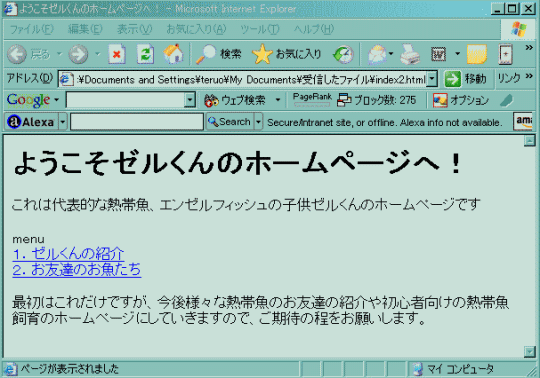The width and height of the screenshot is (540, 378).
Task: Click the page icon in address bar
Action: [66, 80]
